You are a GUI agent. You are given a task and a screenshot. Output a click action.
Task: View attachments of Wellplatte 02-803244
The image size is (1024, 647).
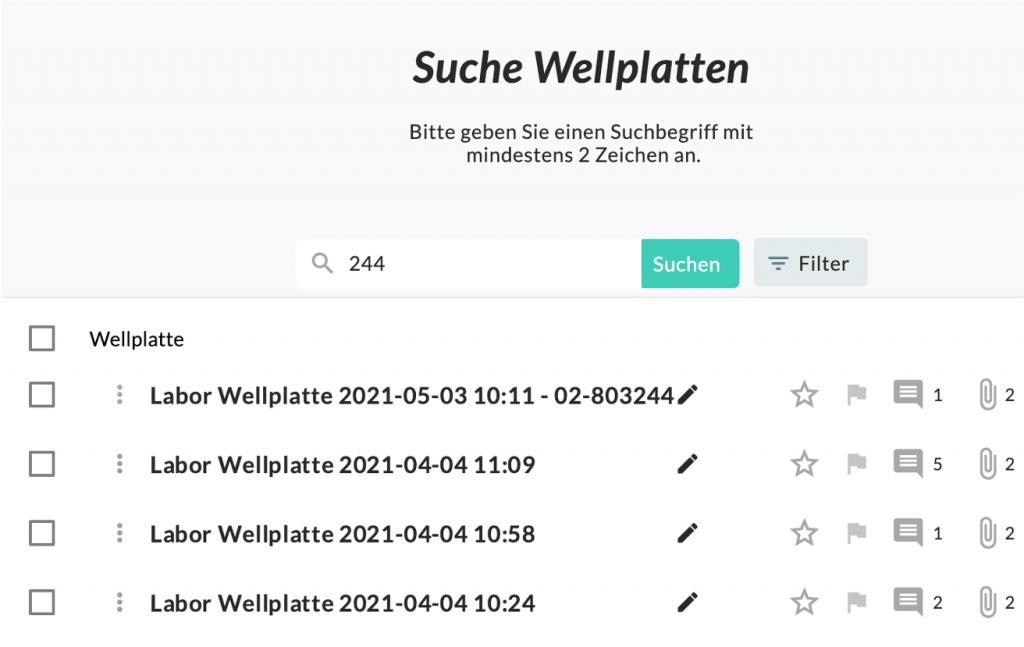(x=987, y=395)
